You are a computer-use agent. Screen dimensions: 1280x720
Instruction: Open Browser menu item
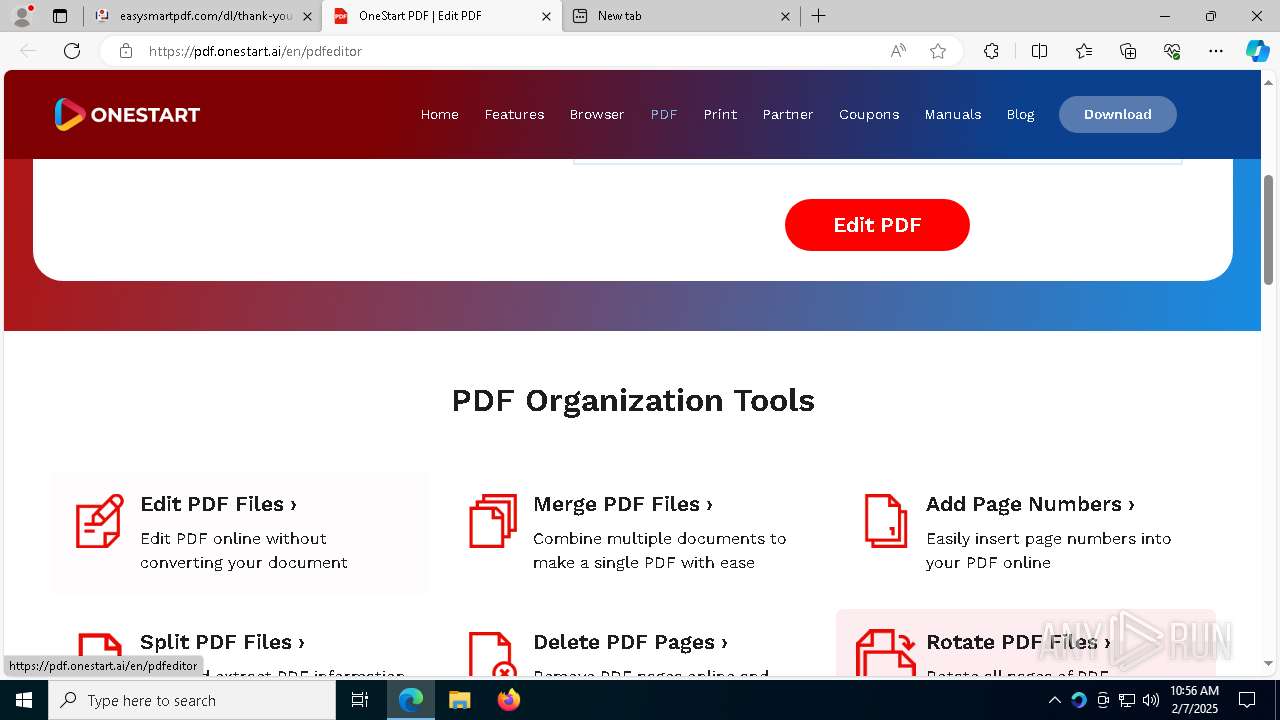(x=597, y=114)
